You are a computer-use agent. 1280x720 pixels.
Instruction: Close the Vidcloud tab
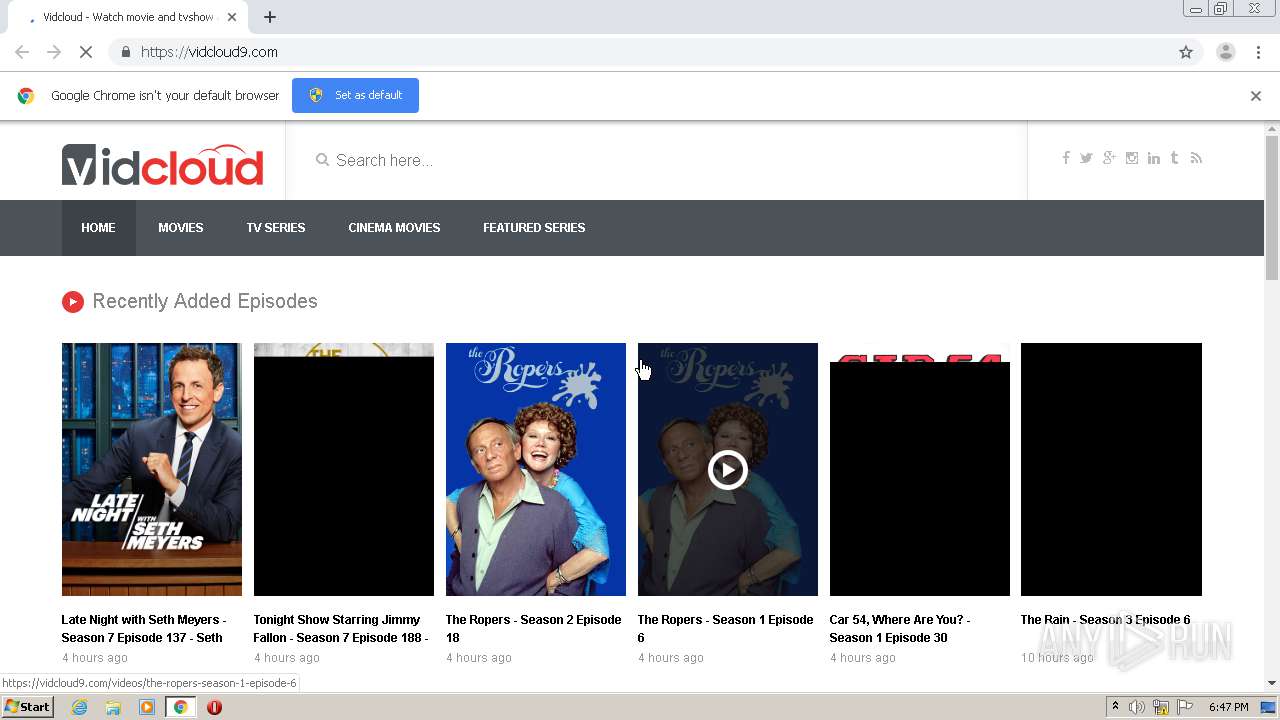(x=232, y=17)
